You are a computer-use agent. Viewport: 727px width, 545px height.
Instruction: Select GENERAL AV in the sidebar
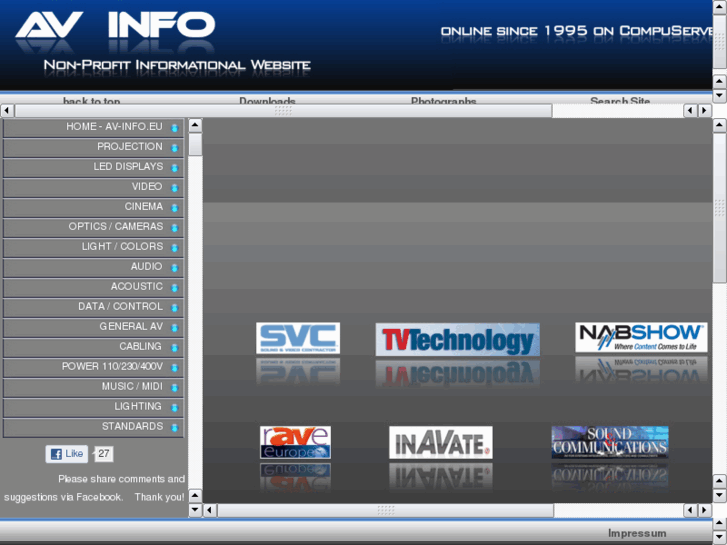pos(93,327)
